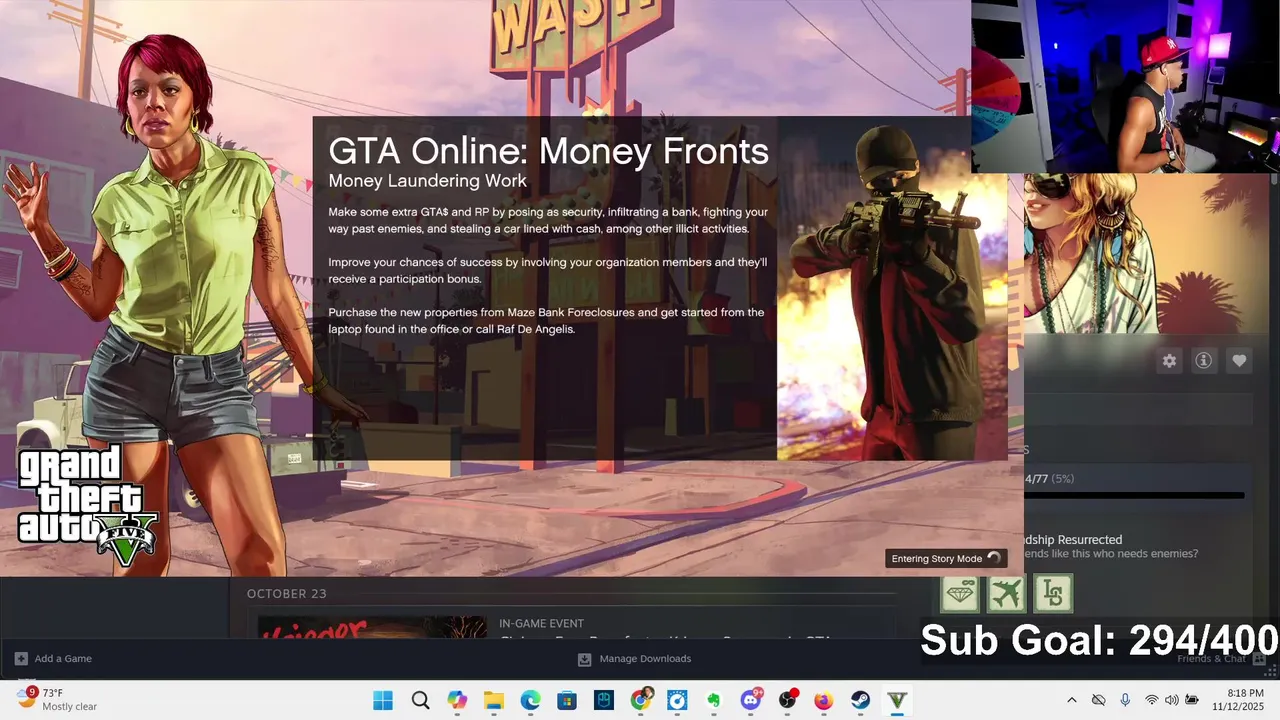
Task: Click the achievements progress bar
Action: tap(1134, 495)
